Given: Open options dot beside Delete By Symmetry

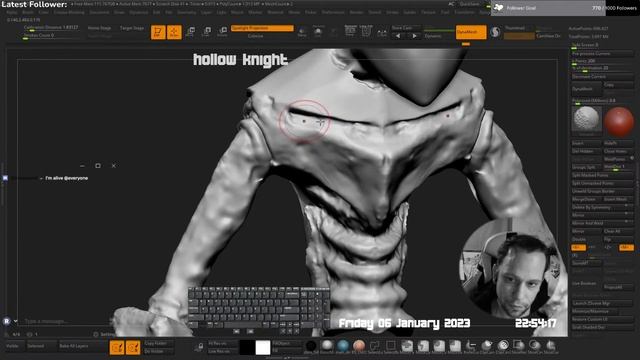Looking at the screenshot, I should coord(627,206).
